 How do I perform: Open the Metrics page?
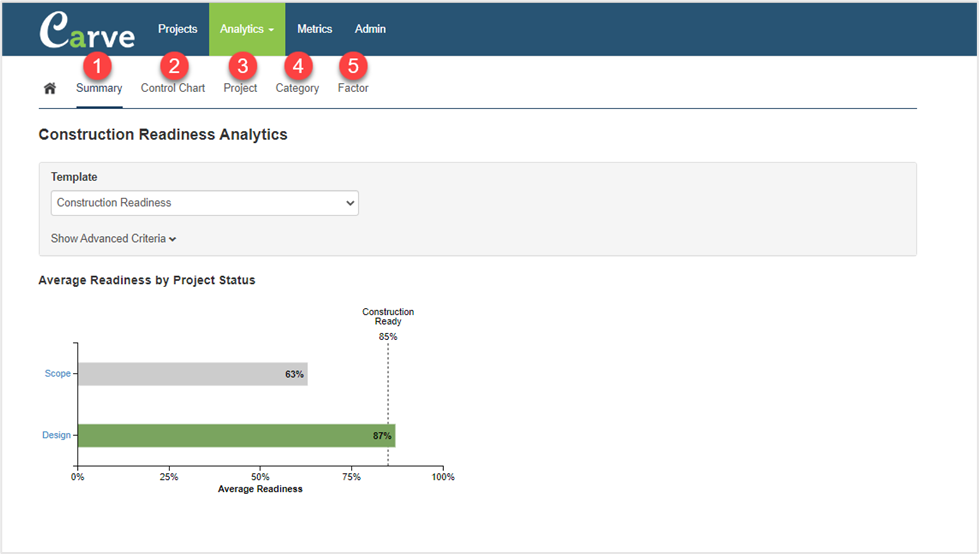click(x=315, y=29)
